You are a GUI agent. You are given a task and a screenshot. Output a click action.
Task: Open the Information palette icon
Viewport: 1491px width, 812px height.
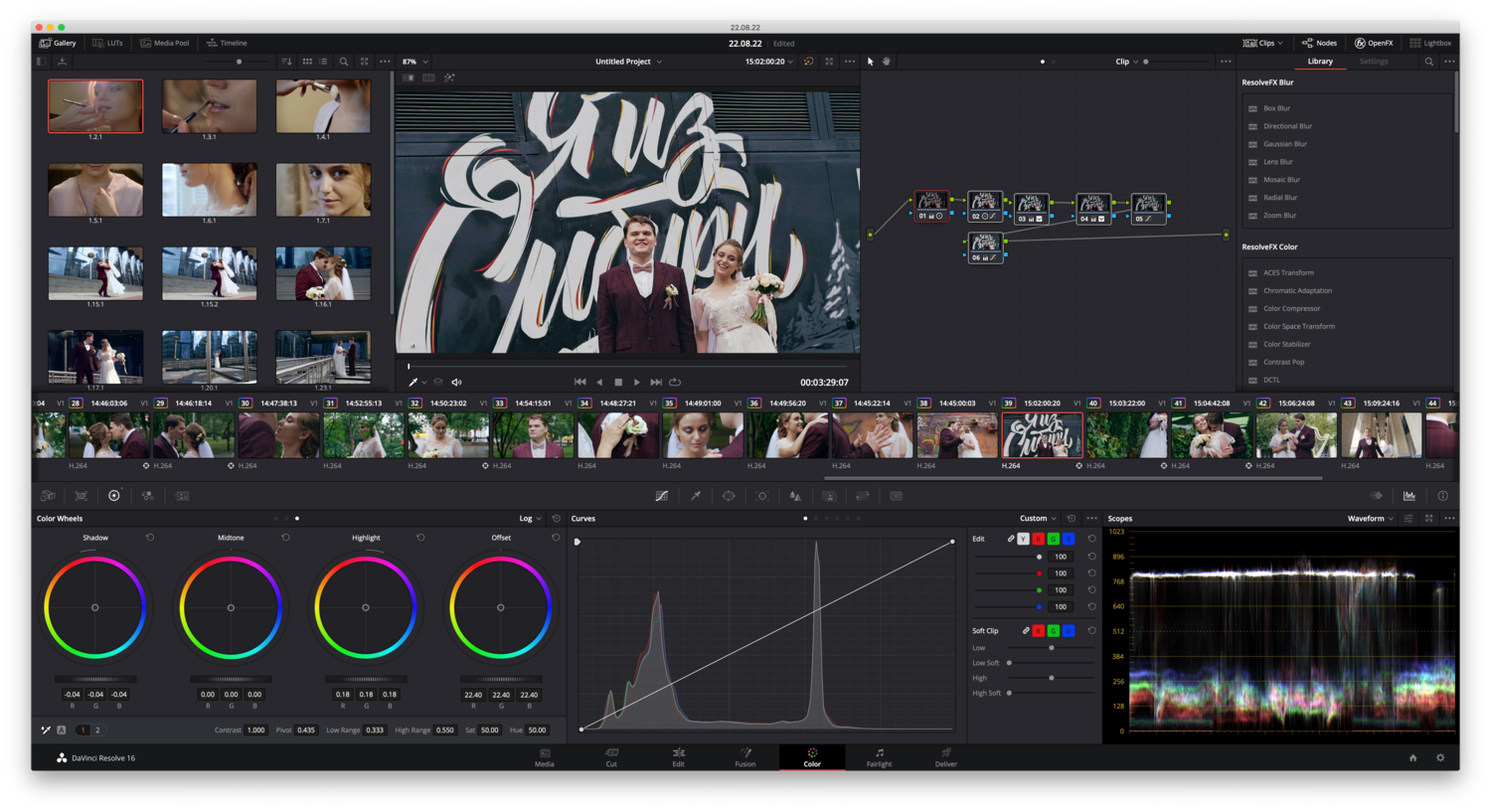tap(1442, 496)
